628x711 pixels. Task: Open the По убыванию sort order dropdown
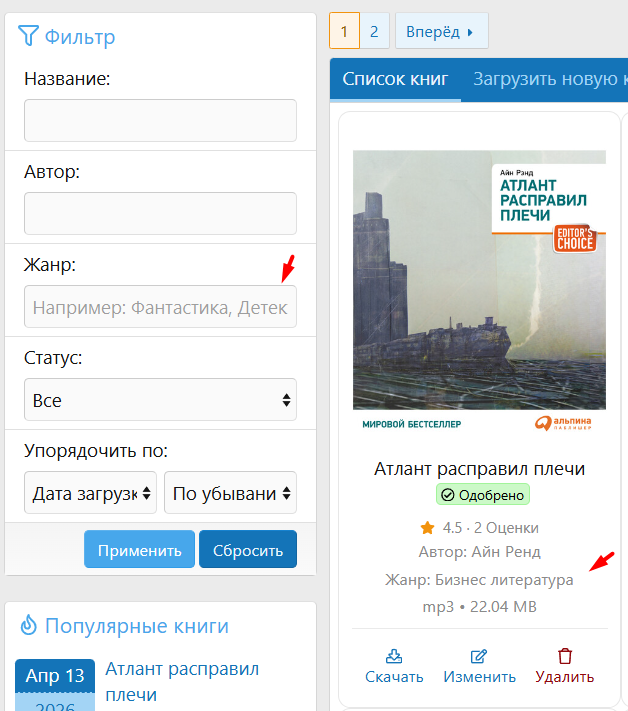point(230,492)
